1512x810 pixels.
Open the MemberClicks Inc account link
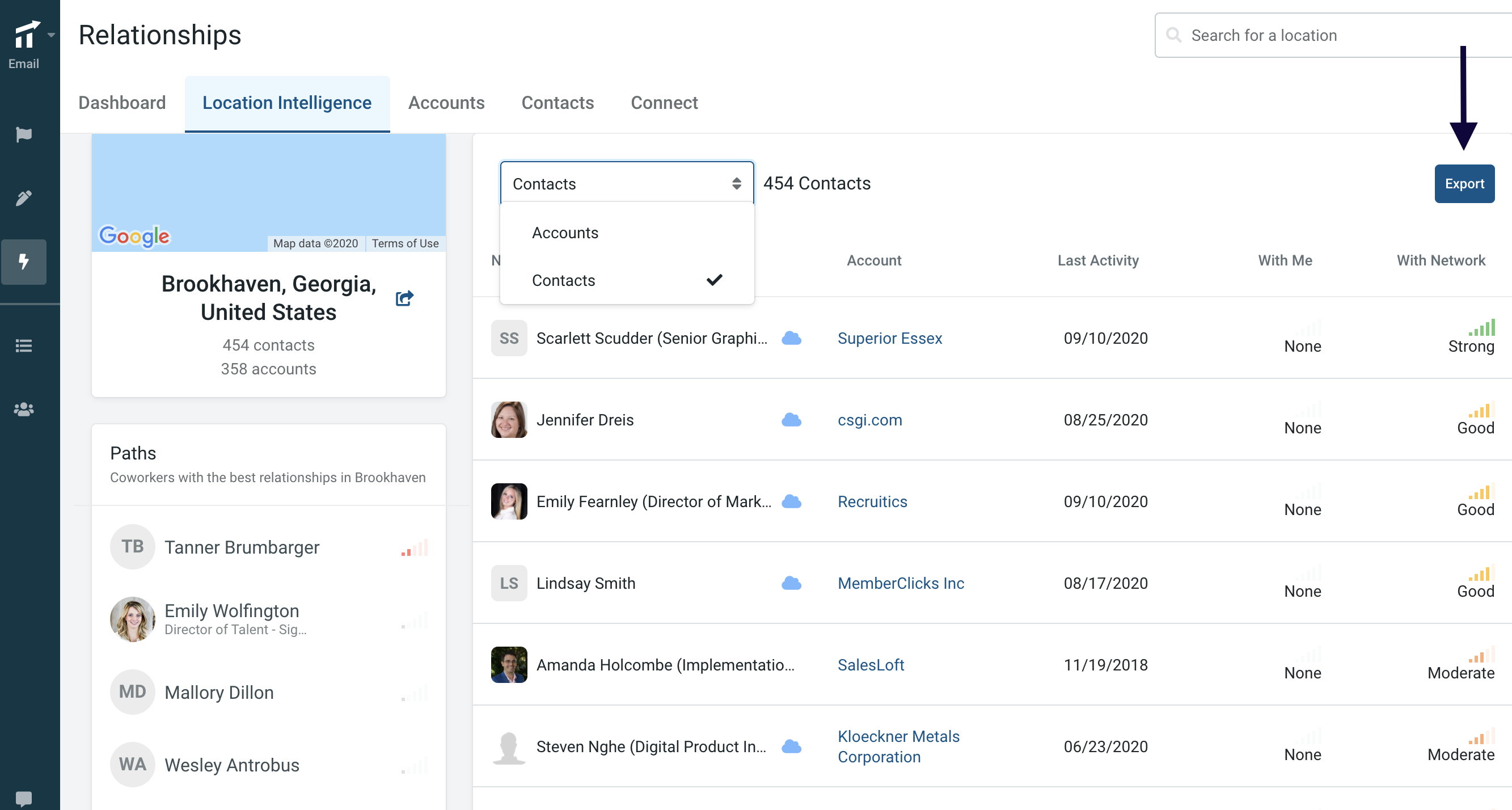901,583
